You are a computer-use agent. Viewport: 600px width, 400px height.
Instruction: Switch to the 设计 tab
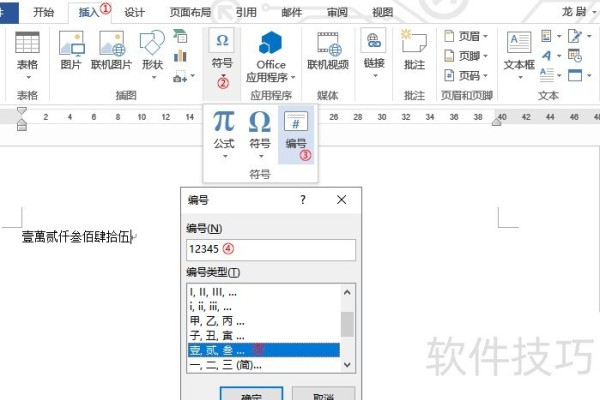click(134, 13)
